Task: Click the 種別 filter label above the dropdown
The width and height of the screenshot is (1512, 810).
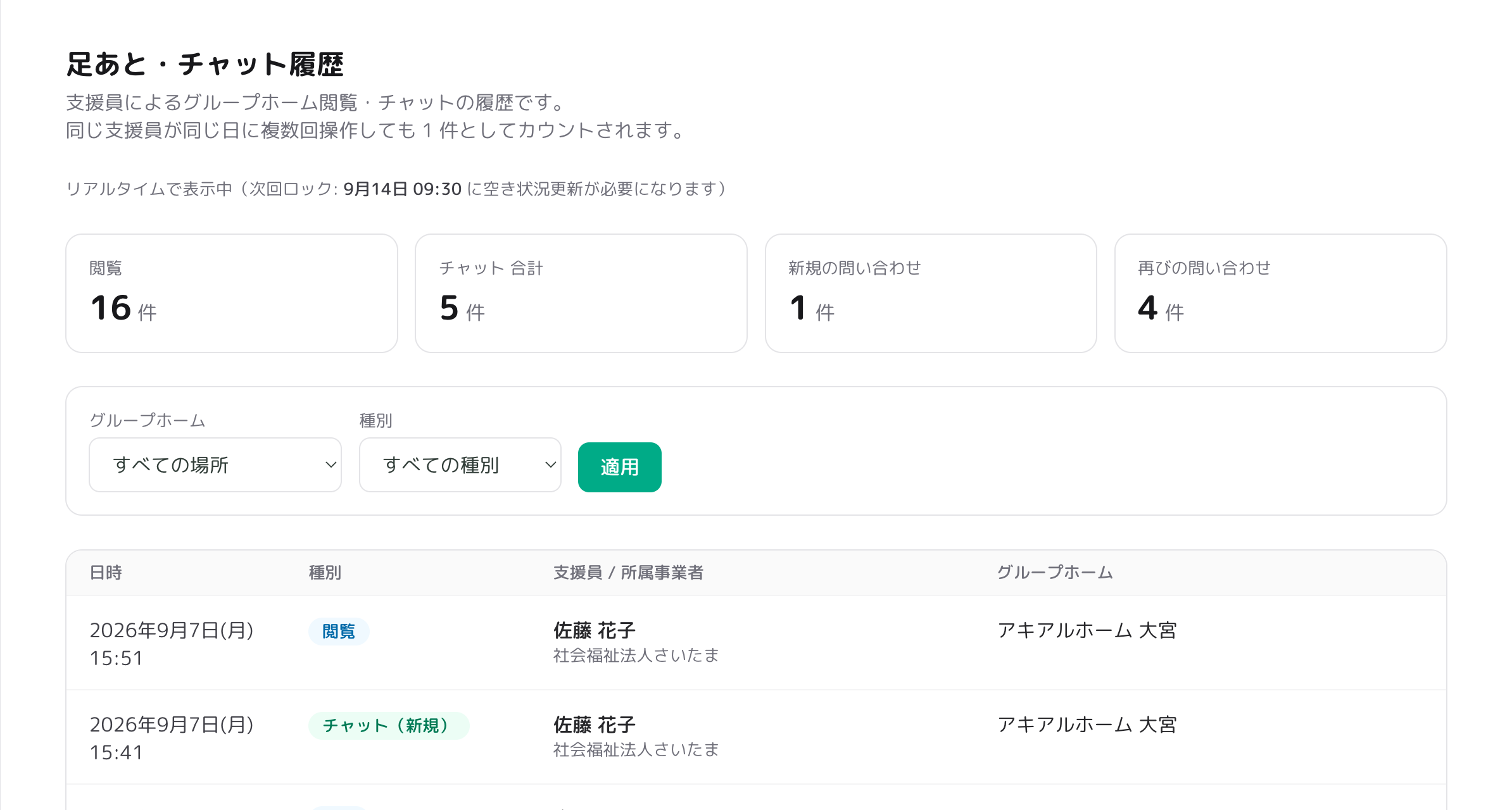Action: point(376,421)
